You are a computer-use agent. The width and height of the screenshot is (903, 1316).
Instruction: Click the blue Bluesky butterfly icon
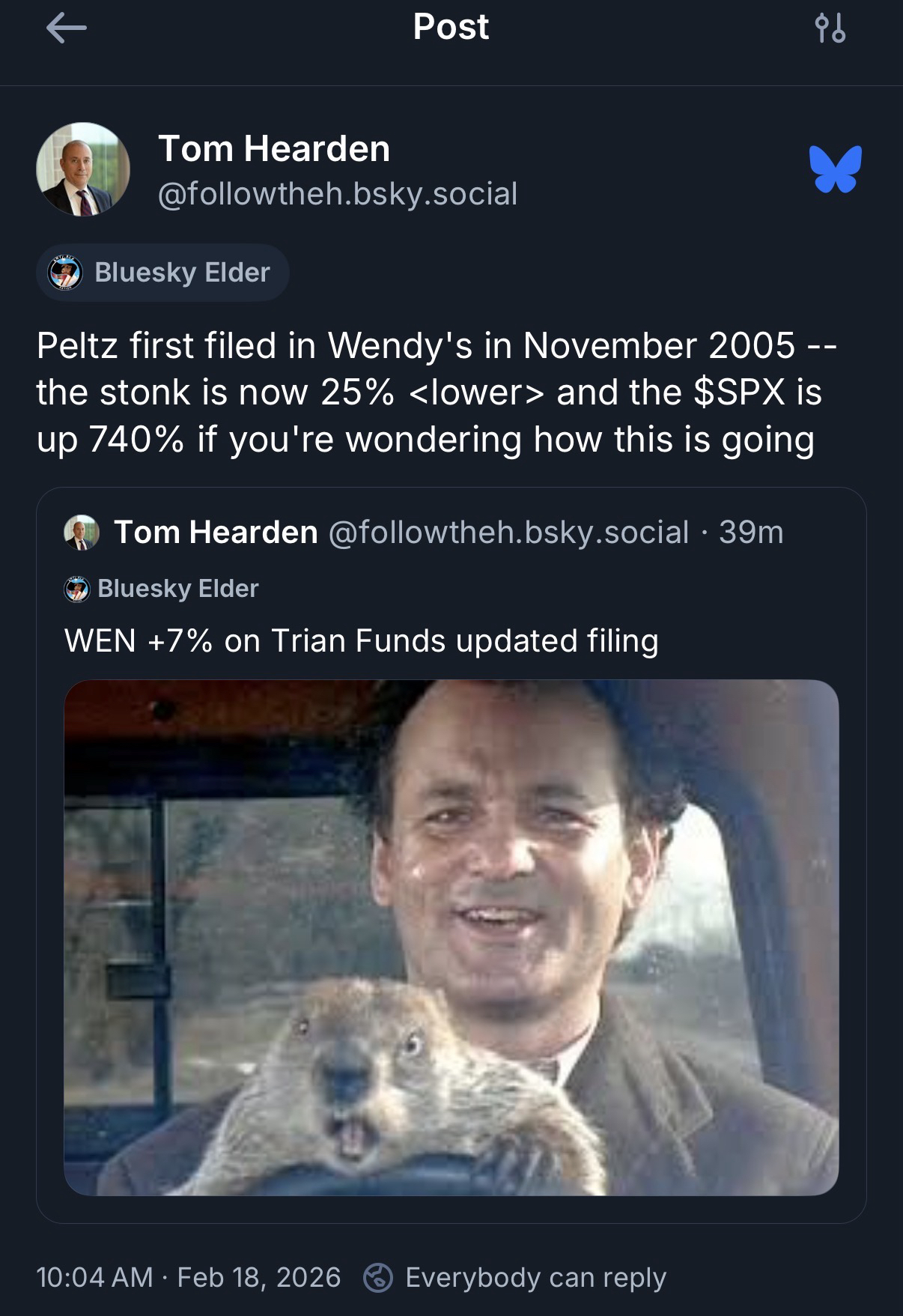(835, 169)
